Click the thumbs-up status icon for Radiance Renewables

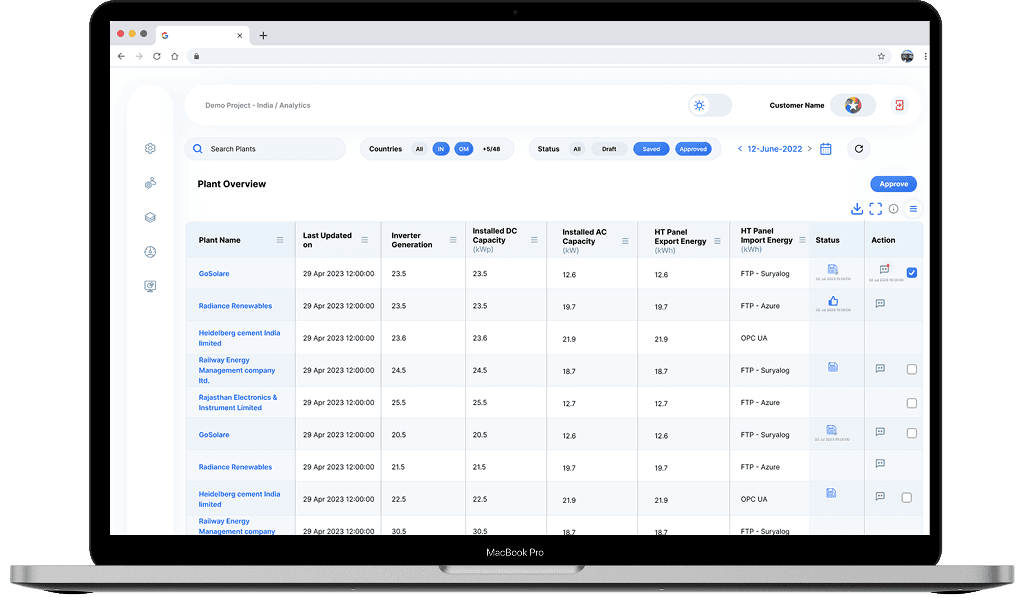833,301
